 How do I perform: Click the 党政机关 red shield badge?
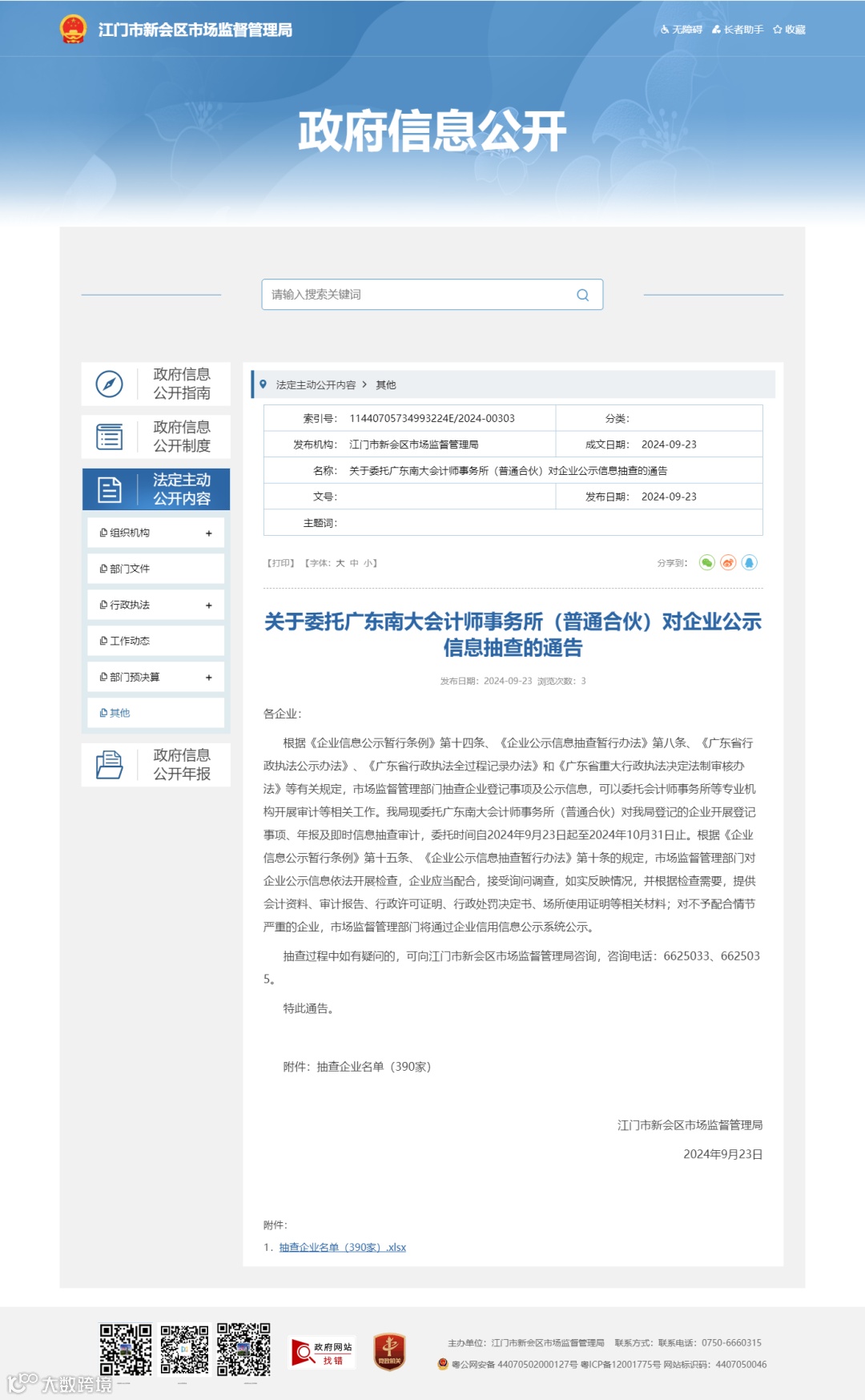coord(389,1352)
